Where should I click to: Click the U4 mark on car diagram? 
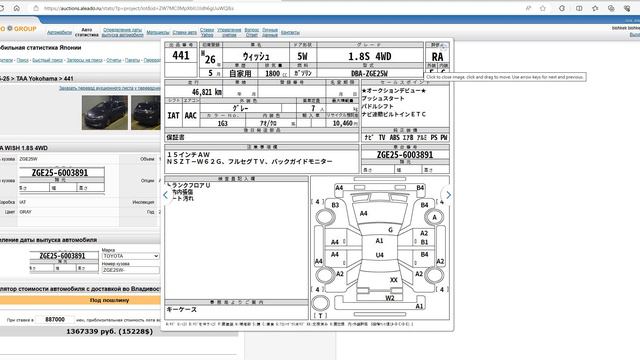380,255
